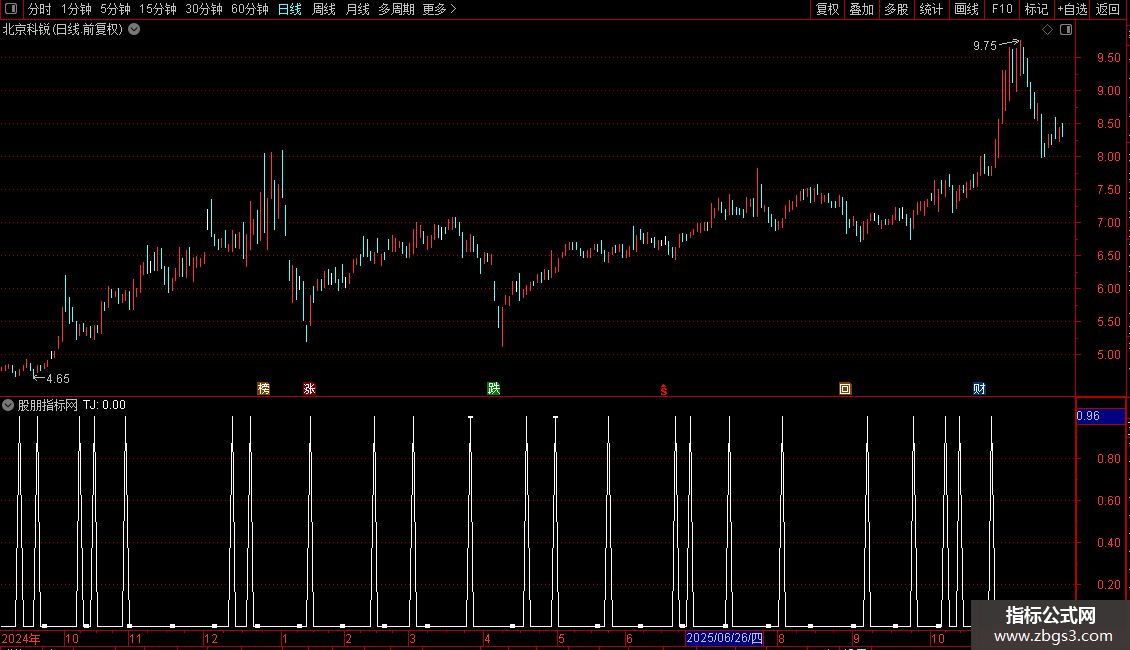Select the 日线 daily period tab
1130x650 pixels.
(x=290, y=9)
